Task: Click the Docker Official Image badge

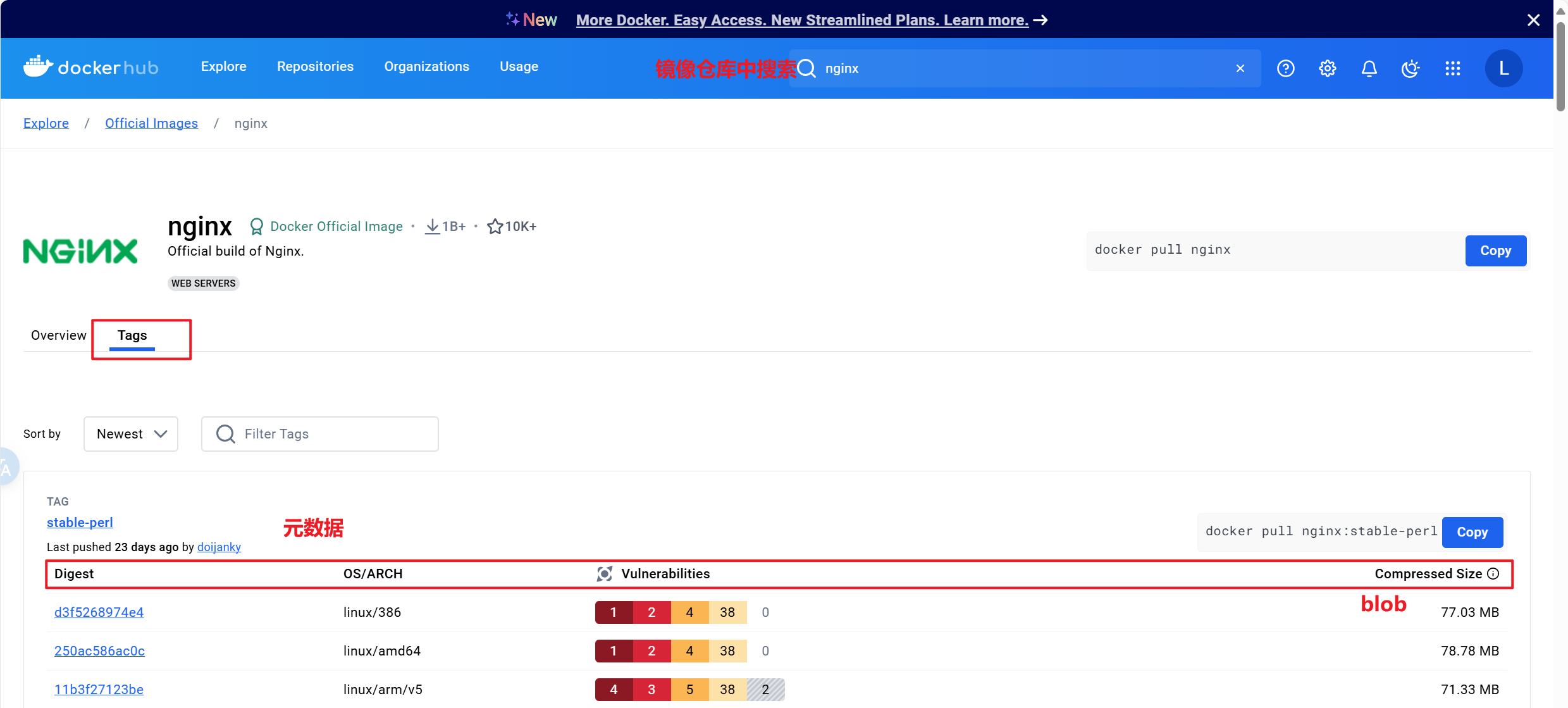Action: [326, 227]
